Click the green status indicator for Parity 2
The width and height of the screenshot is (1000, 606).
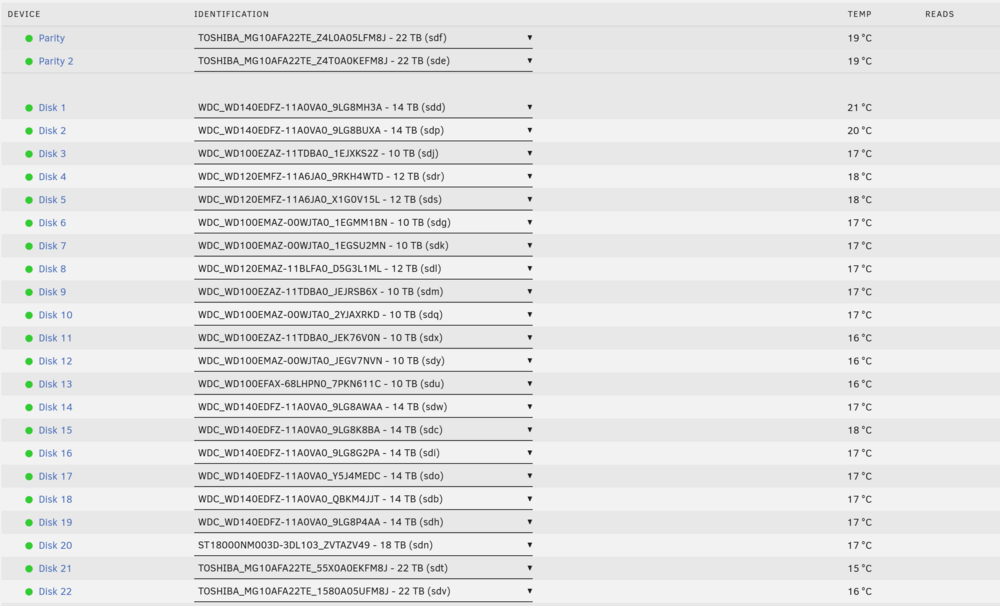29,61
